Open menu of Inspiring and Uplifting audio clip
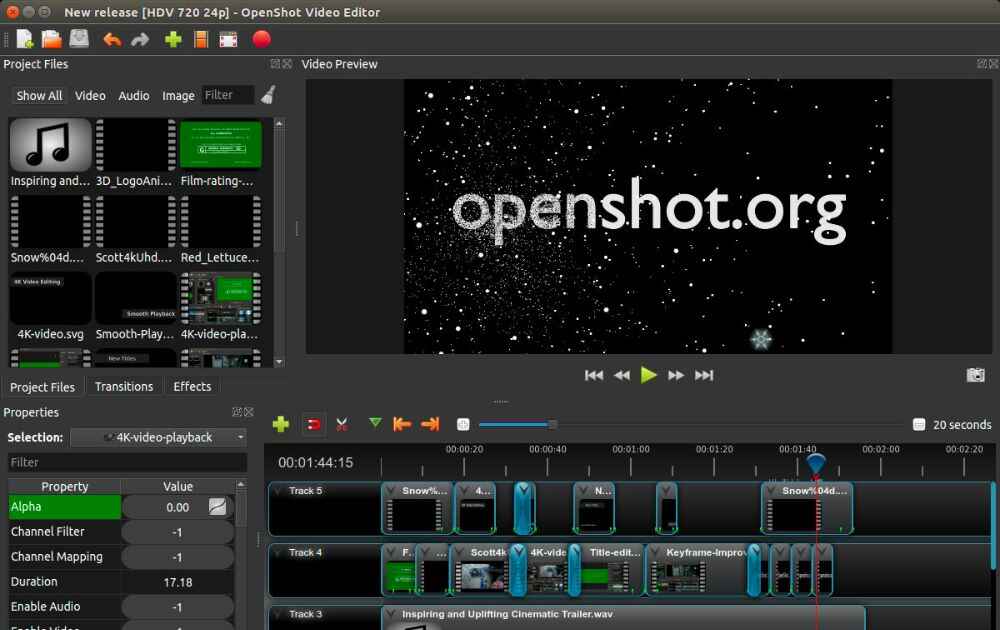The height and width of the screenshot is (630, 1000). click(x=390, y=614)
